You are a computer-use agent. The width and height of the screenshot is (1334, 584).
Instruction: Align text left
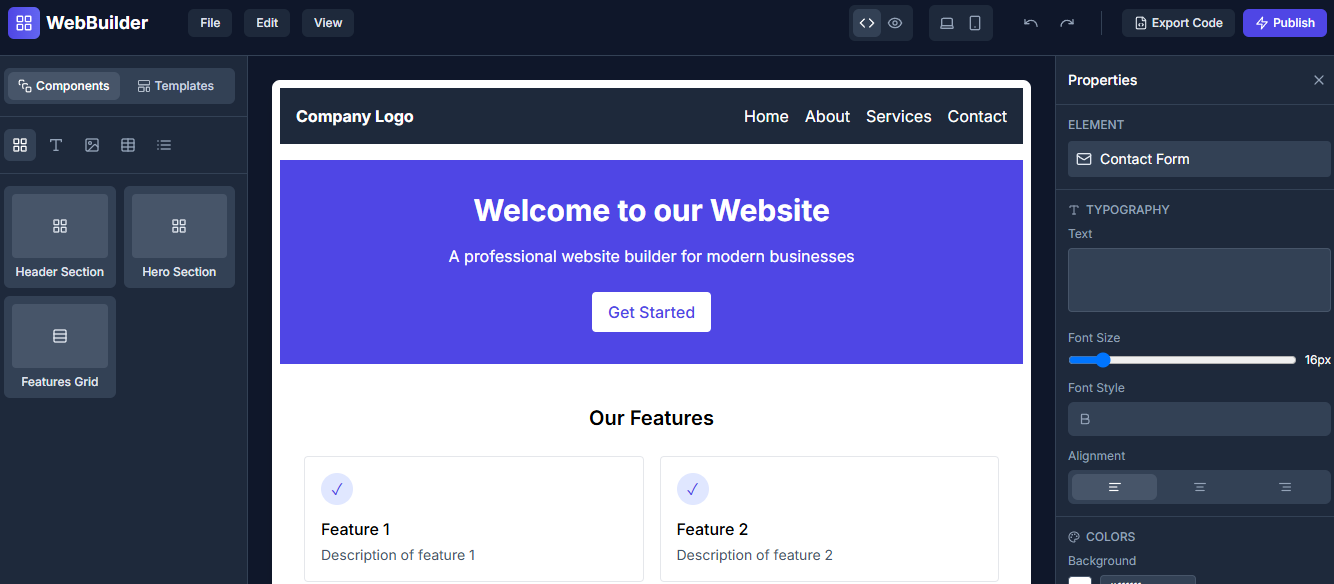(1114, 487)
